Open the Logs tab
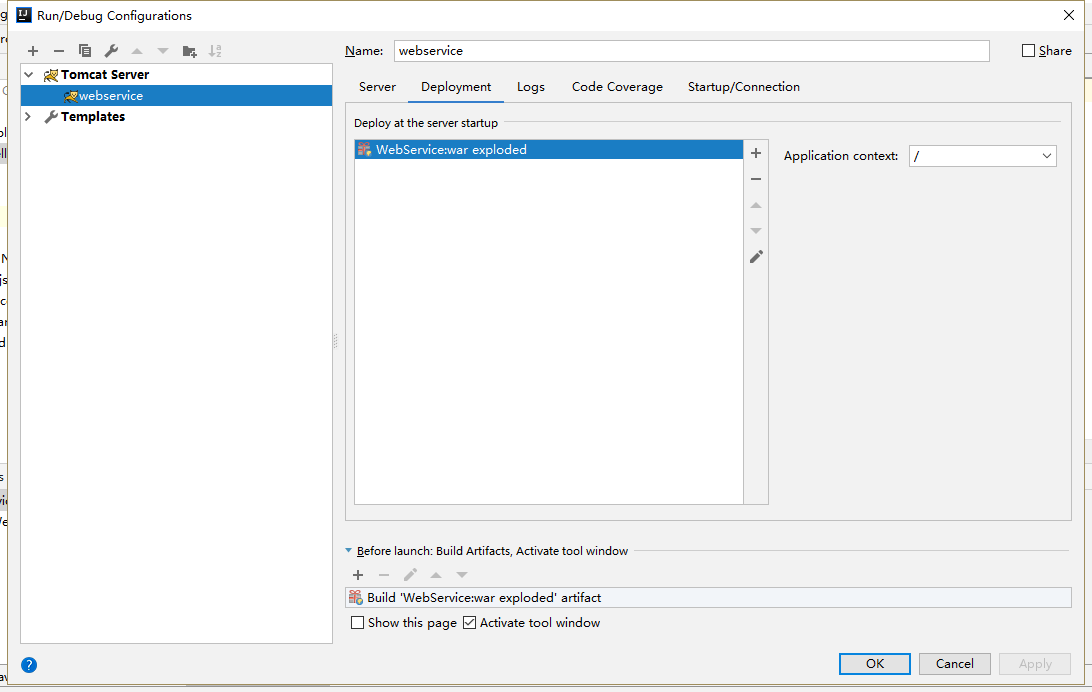 coord(531,87)
